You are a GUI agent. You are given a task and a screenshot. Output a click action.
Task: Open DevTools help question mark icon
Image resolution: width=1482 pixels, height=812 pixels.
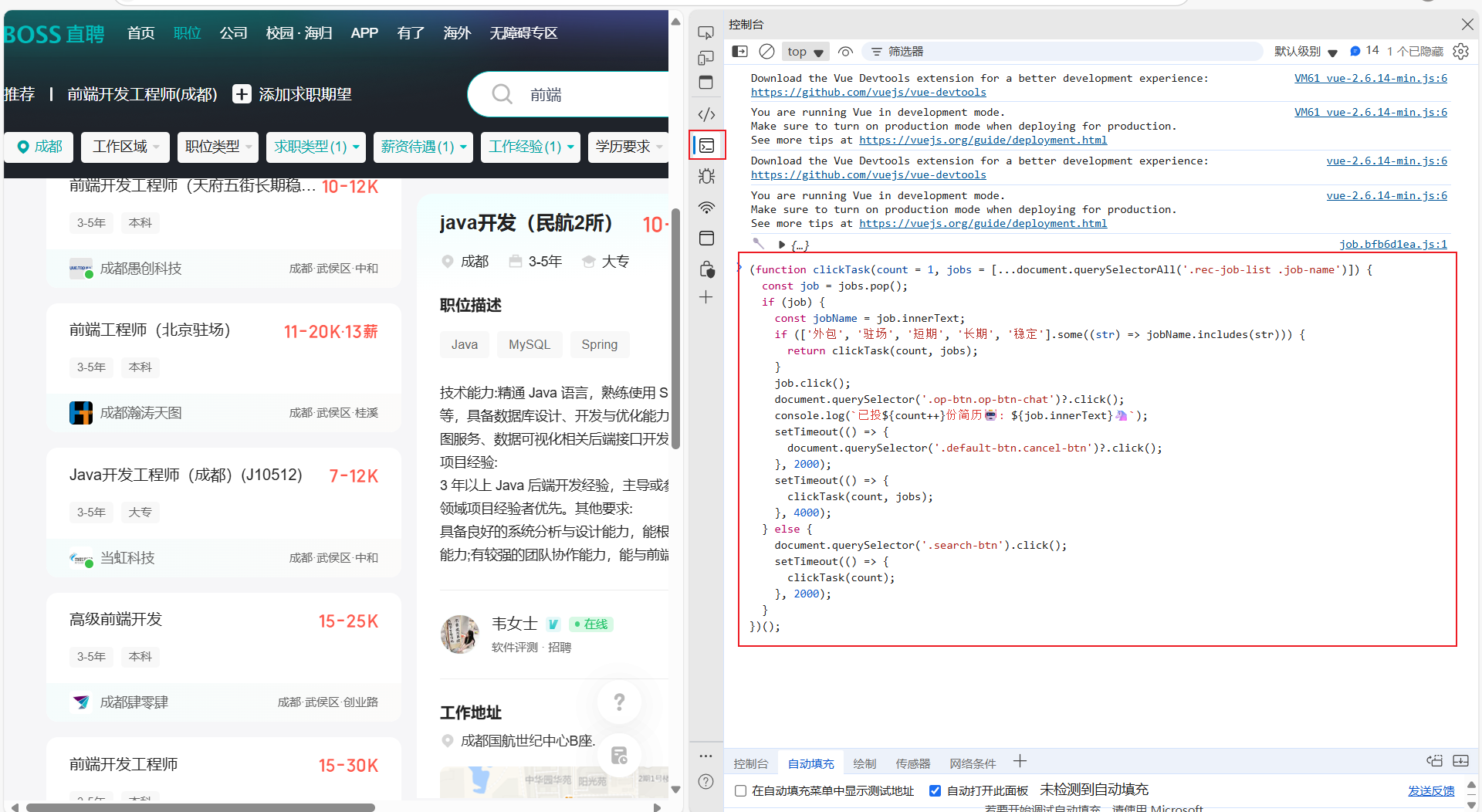pos(705,781)
